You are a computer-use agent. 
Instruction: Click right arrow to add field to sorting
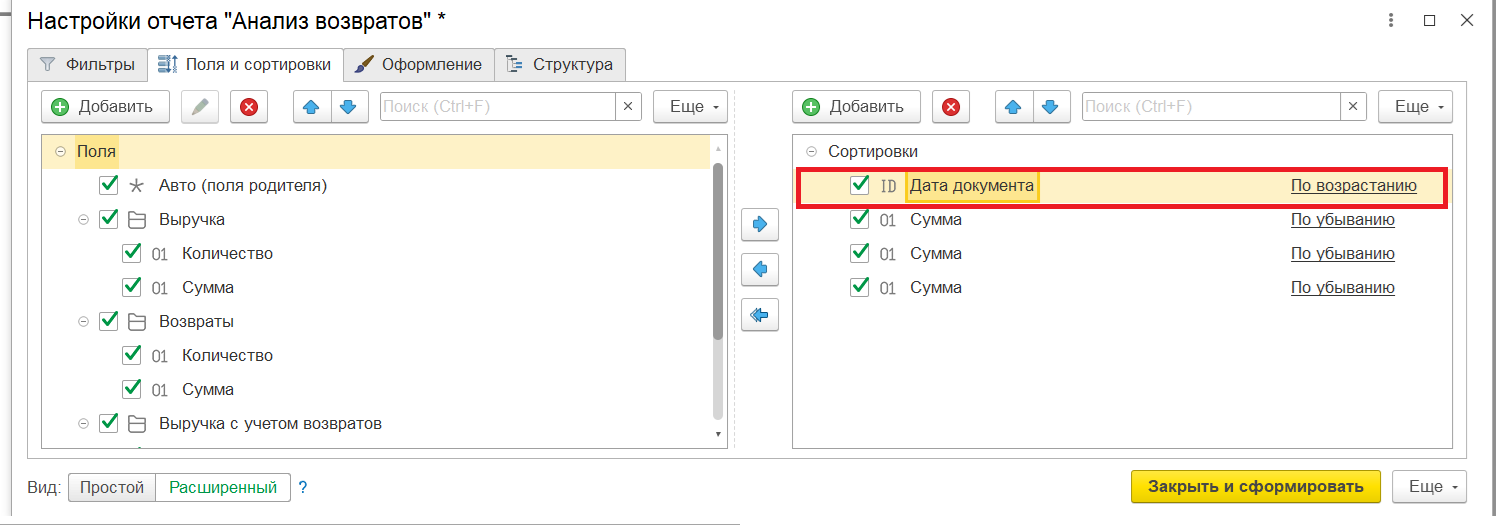click(760, 225)
